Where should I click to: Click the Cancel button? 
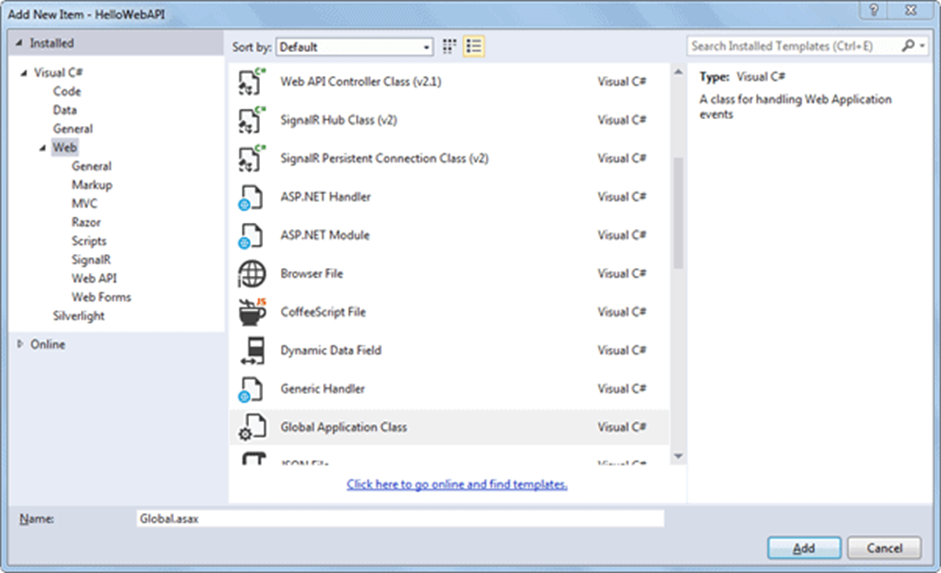(x=884, y=548)
